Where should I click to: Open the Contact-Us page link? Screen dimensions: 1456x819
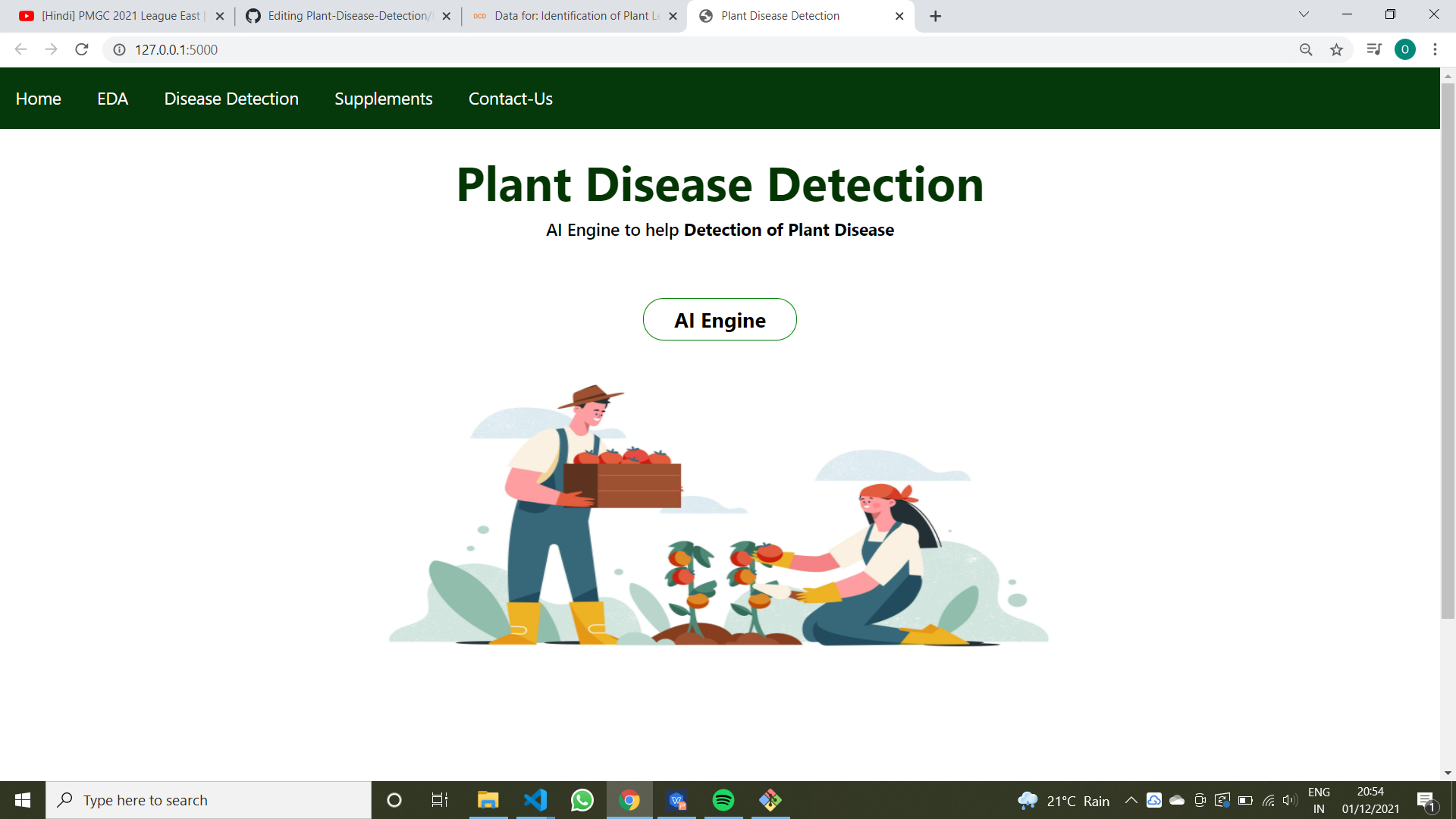click(x=510, y=98)
